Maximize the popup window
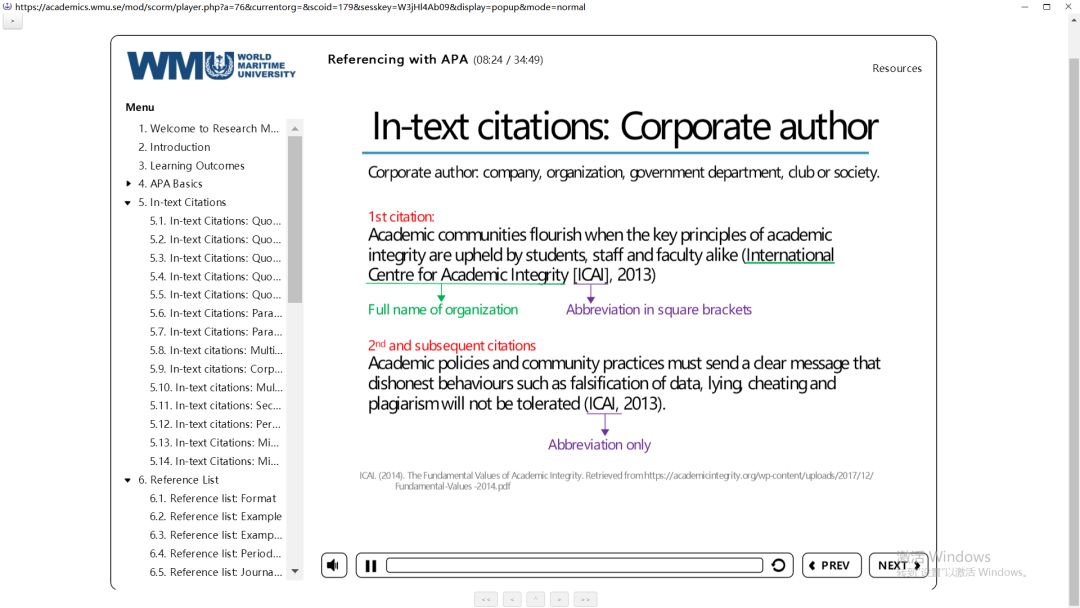1080x608 pixels. tap(1046, 7)
